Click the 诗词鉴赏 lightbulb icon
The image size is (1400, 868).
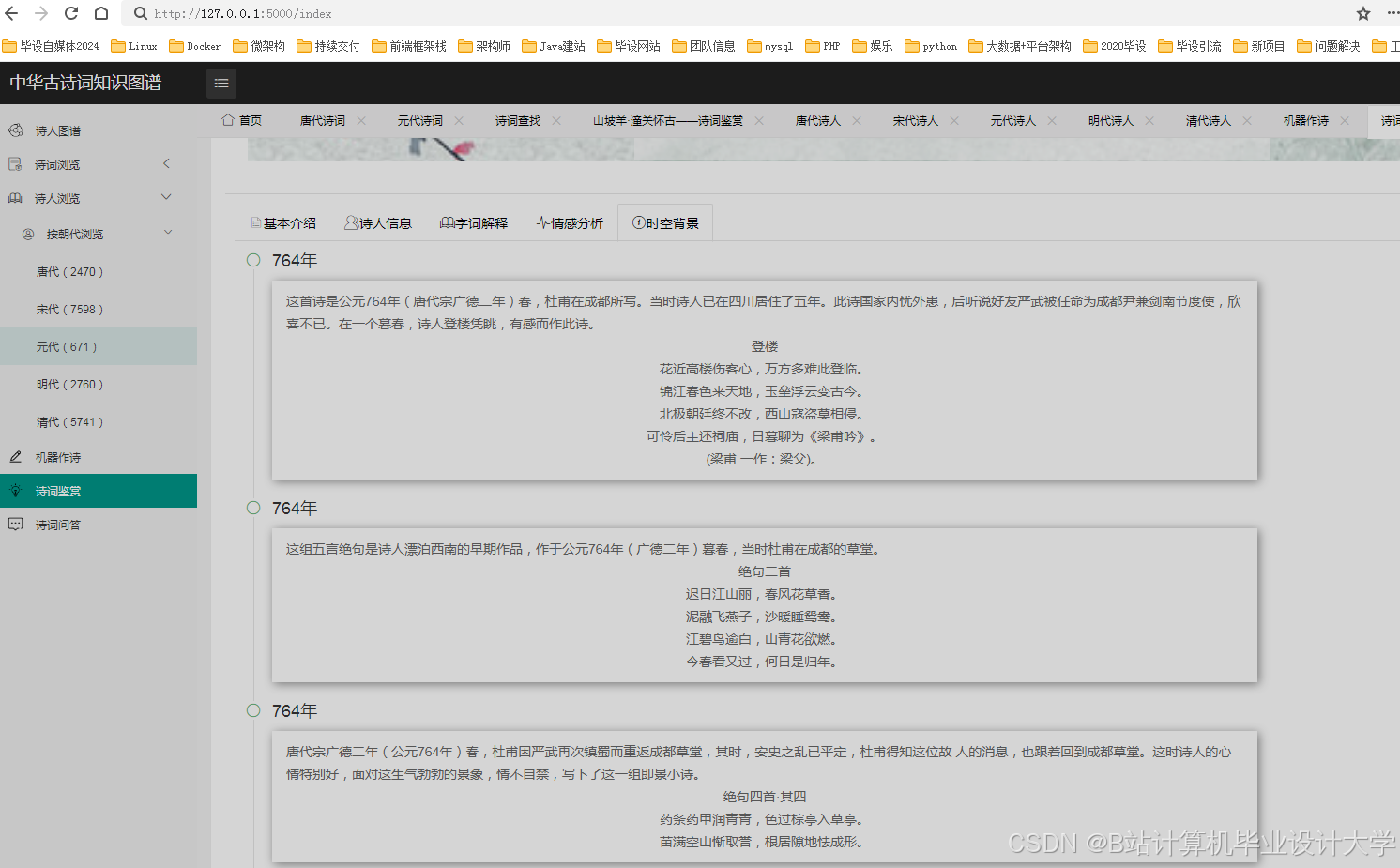pyautogui.click(x=14, y=491)
